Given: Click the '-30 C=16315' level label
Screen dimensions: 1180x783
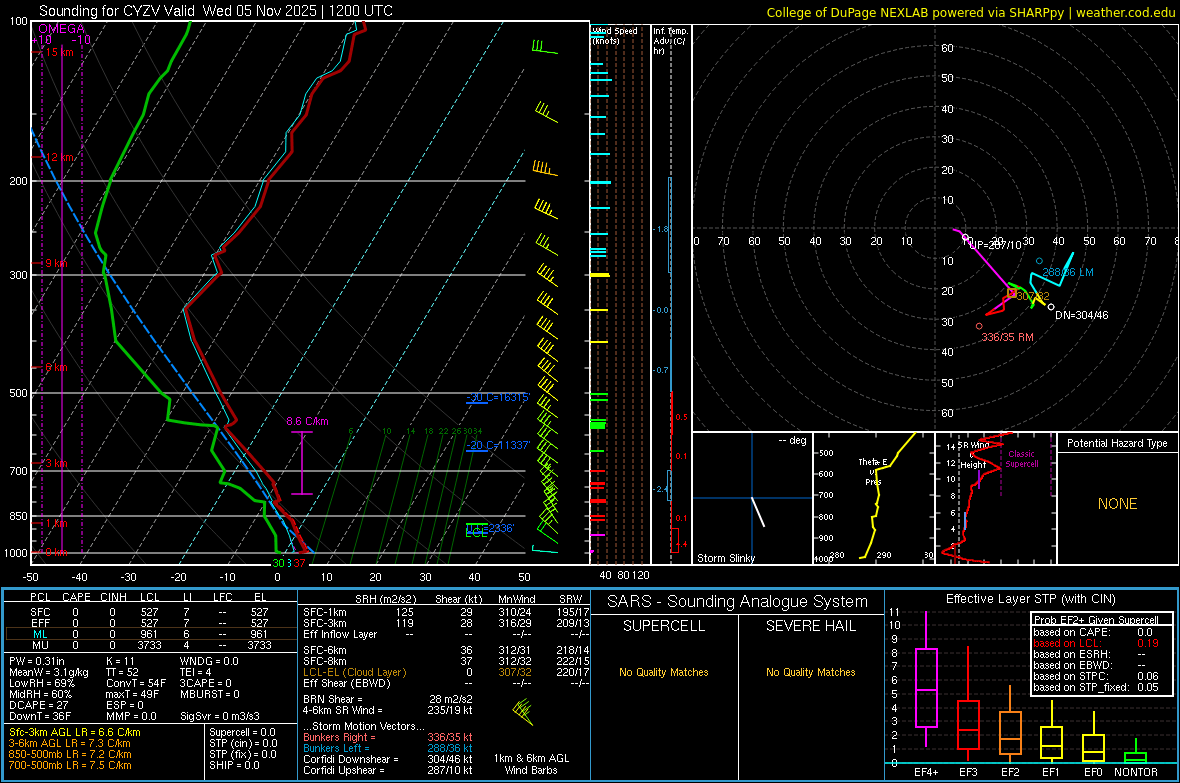Looking at the screenshot, I should tap(498, 397).
